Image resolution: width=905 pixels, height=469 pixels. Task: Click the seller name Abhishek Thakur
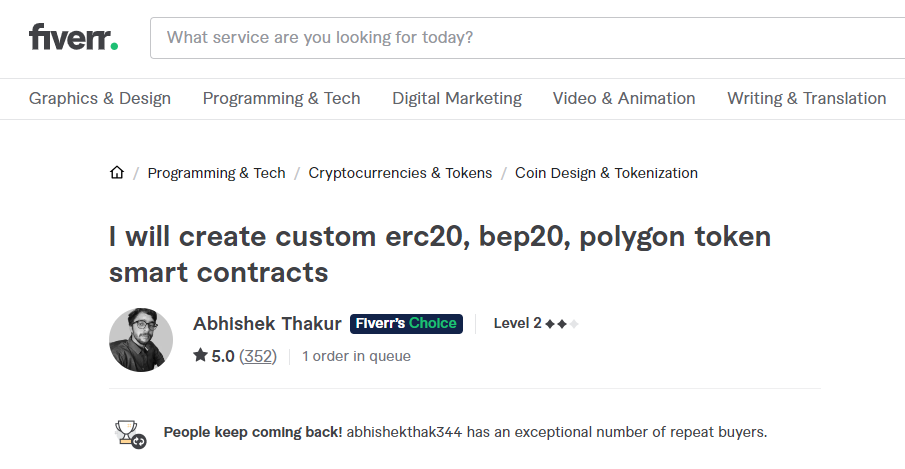click(267, 323)
